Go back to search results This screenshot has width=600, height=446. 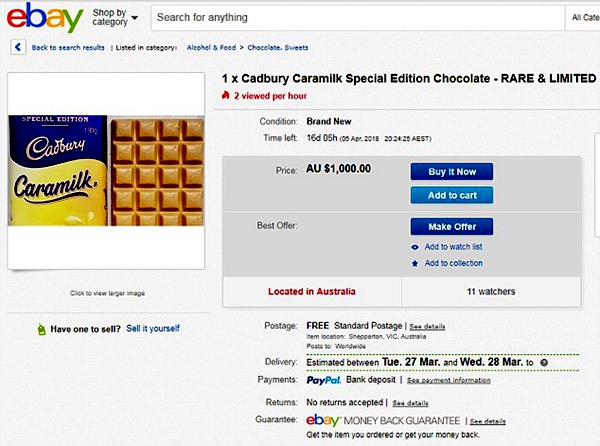click(68, 47)
